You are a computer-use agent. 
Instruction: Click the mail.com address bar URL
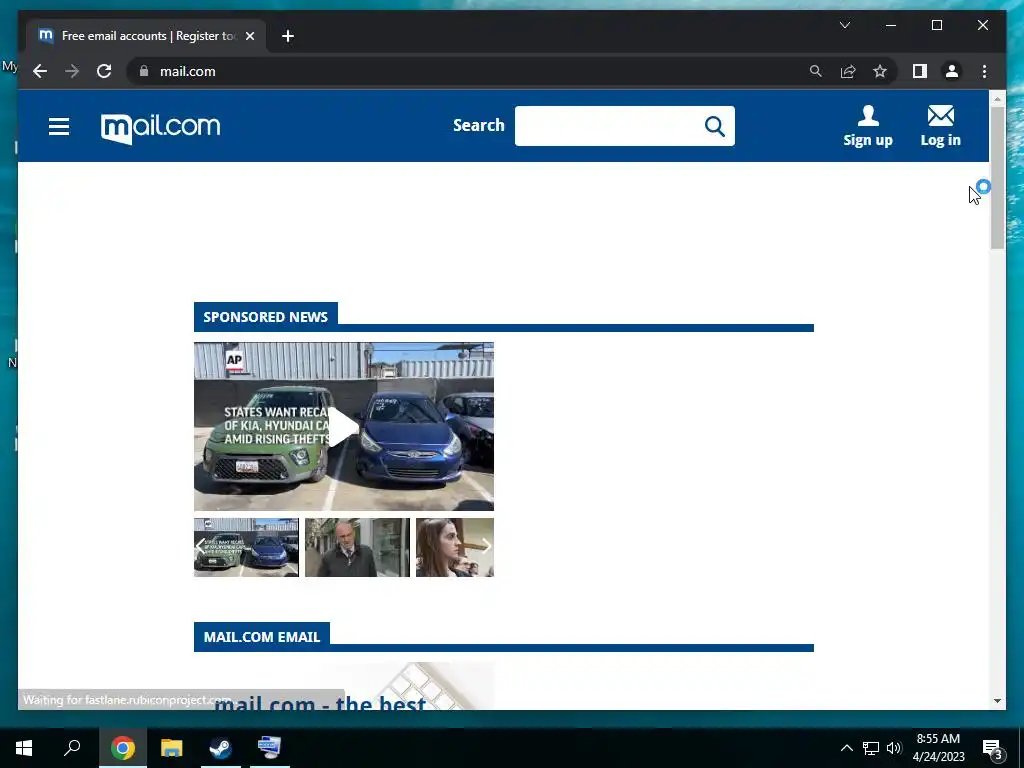point(187,71)
